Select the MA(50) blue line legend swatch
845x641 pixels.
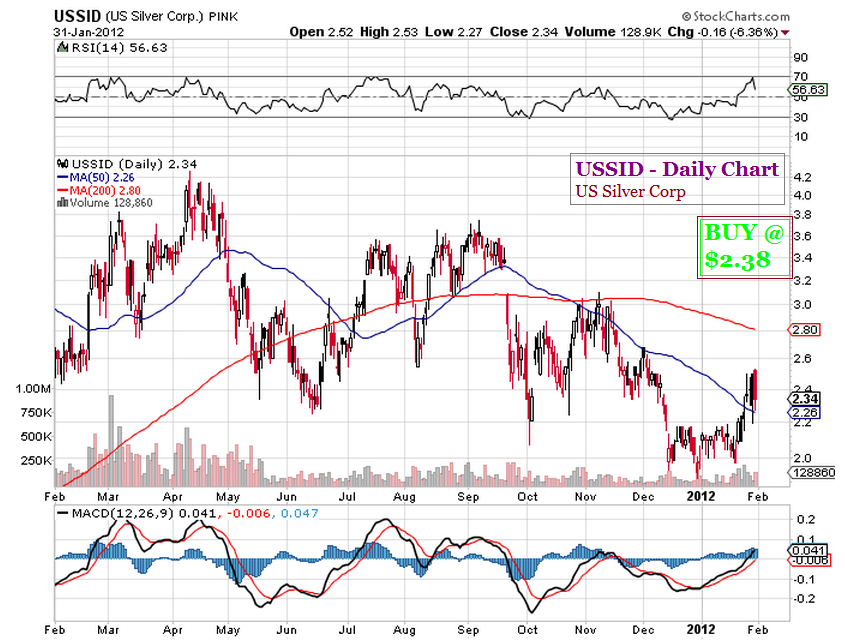tap(63, 177)
